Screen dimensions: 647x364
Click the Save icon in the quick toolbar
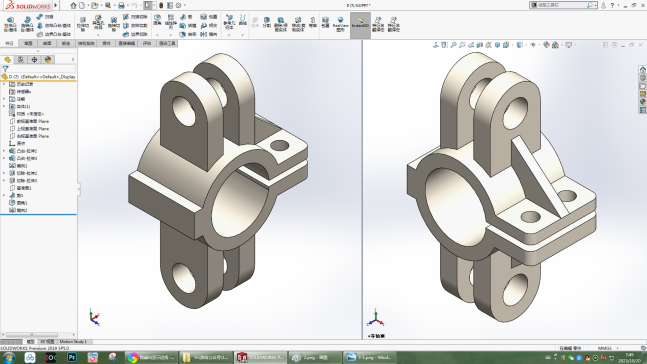(x=108, y=5)
